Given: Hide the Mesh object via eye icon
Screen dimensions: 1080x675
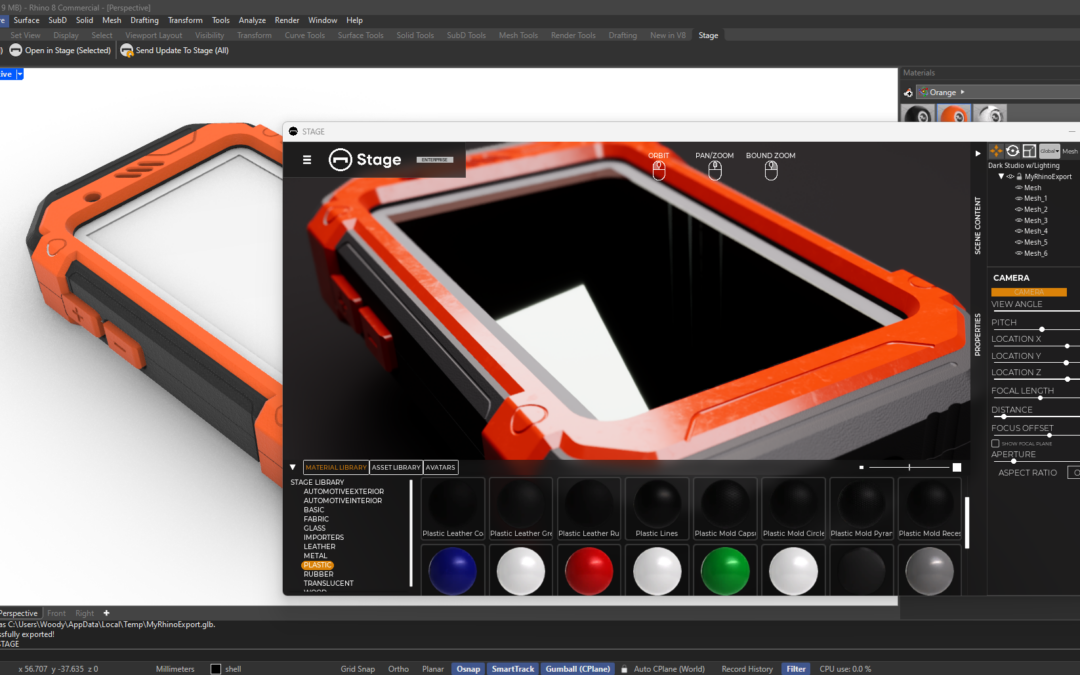Looking at the screenshot, I should (1019, 187).
